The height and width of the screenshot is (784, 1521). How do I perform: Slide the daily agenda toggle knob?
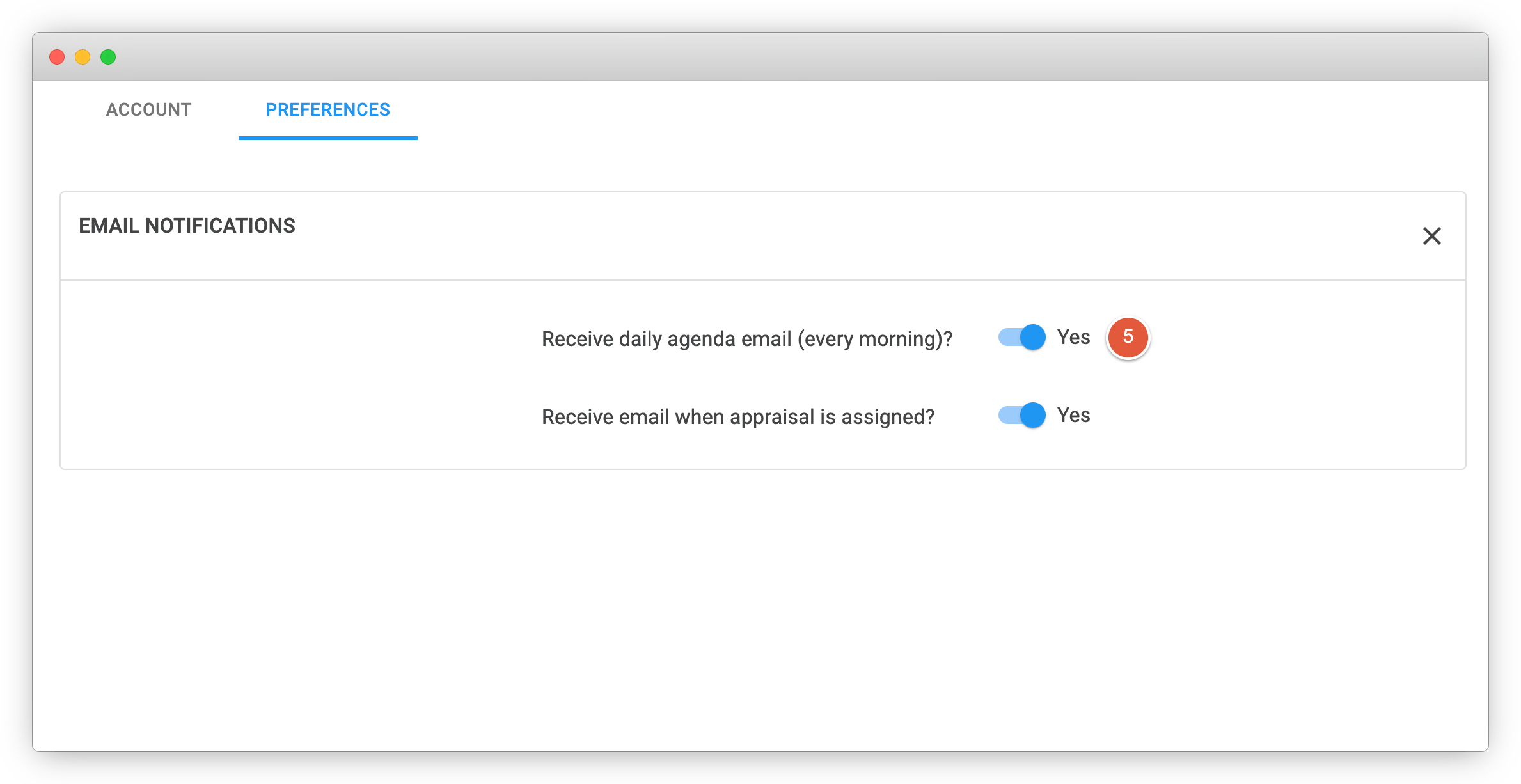pyautogui.click(x=1032, y=337)
